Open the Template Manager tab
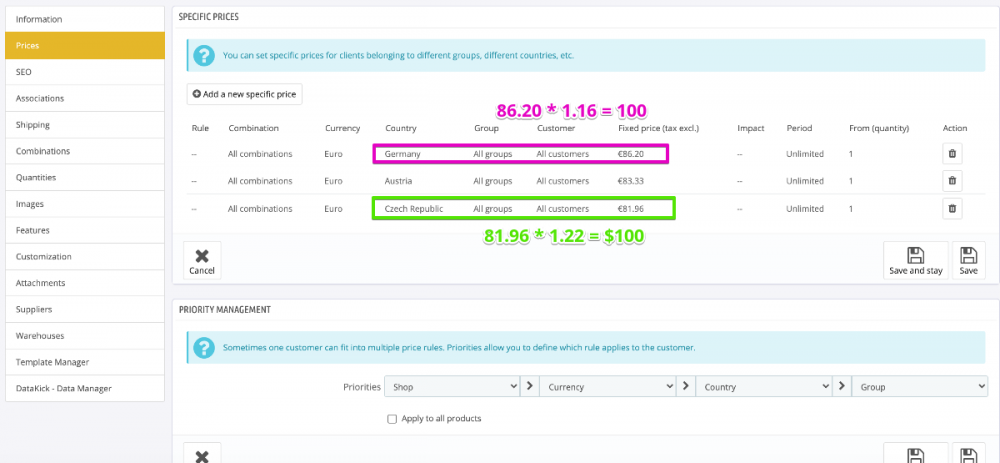This screenshot has width=1000, height=463. (x=84, y=362)
